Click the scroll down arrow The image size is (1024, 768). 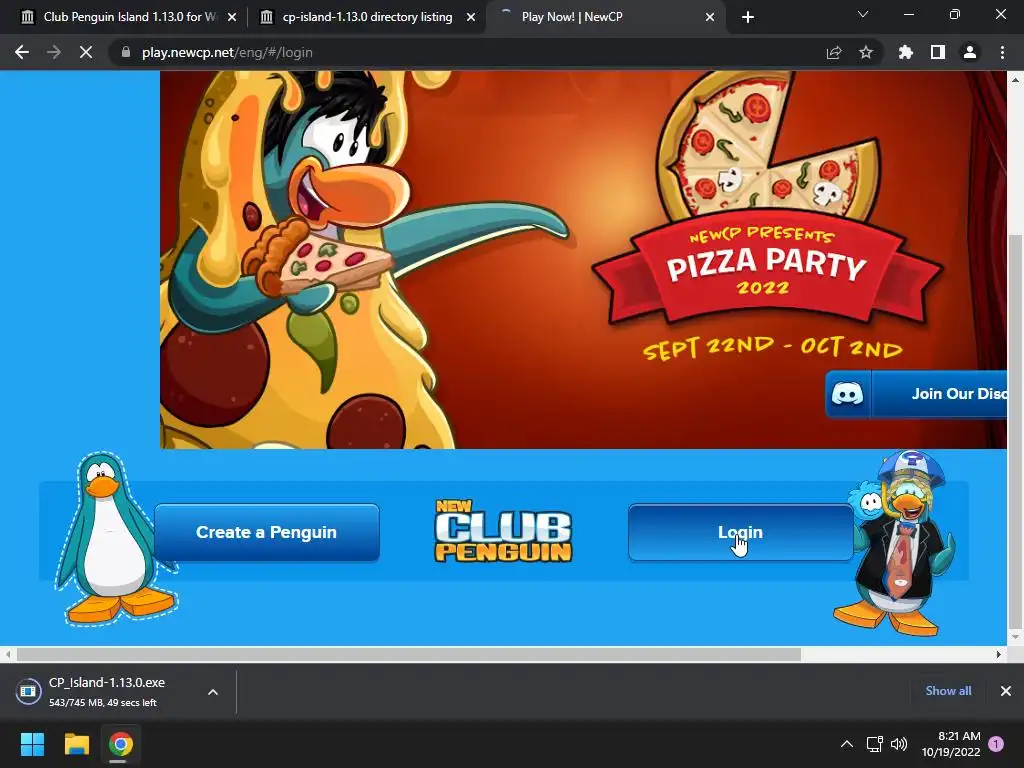(1015, 637)
